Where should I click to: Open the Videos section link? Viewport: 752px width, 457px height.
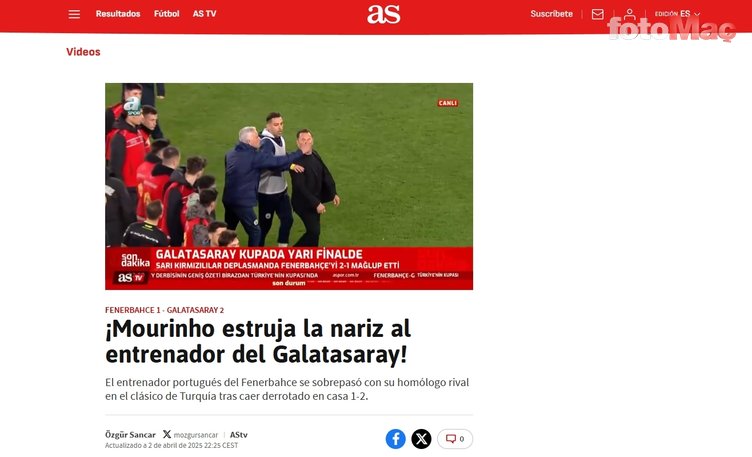coord(83,52)
